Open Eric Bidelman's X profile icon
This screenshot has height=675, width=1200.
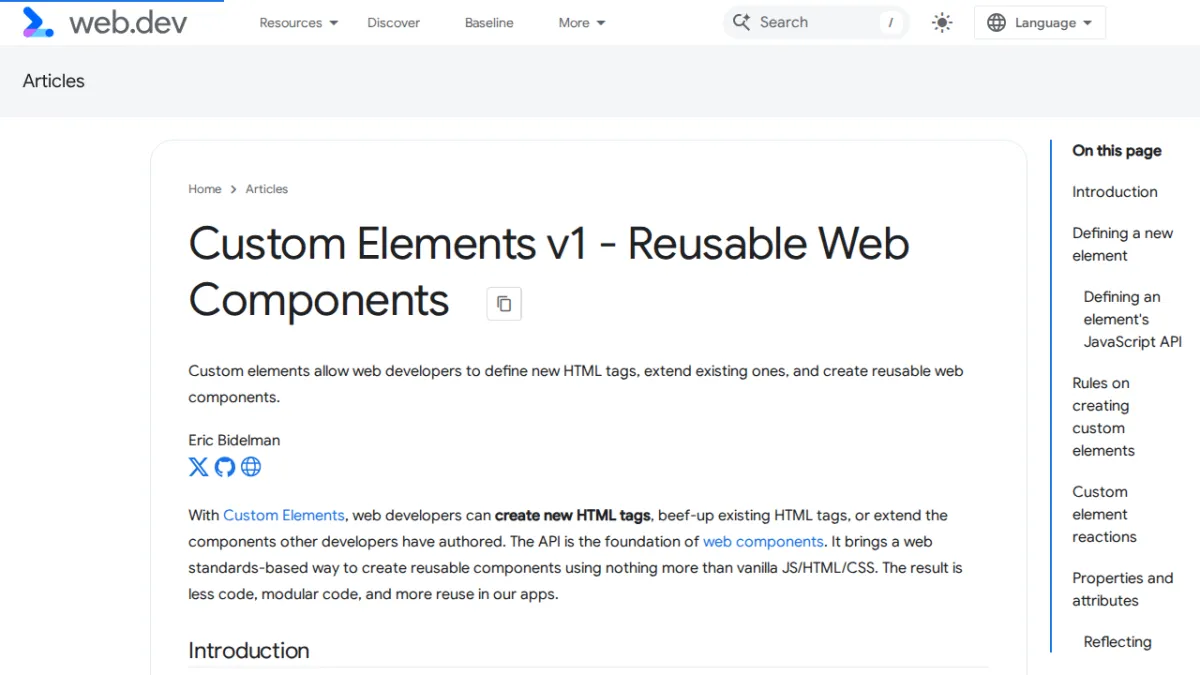click(x=198, y=466)
